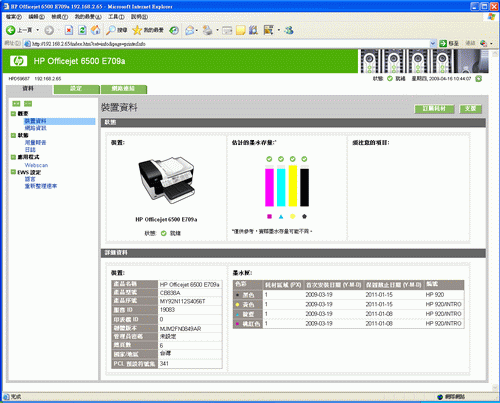Open the 檢視 (View) menu
Image resolution: width=500 pixels, height=403 pixels.
tap(60, 17)
